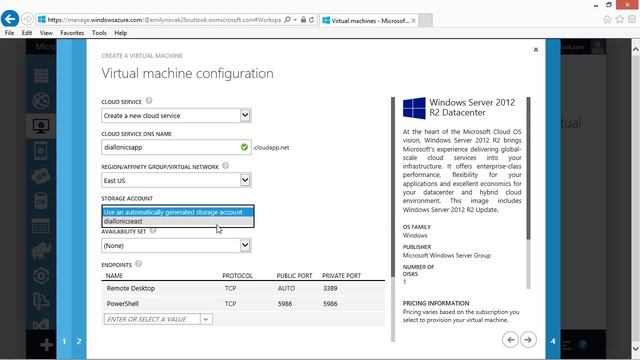This screenshot has width=640, height=360.
Task: Jump to wizard step 1
Action: tap(64, 341)
